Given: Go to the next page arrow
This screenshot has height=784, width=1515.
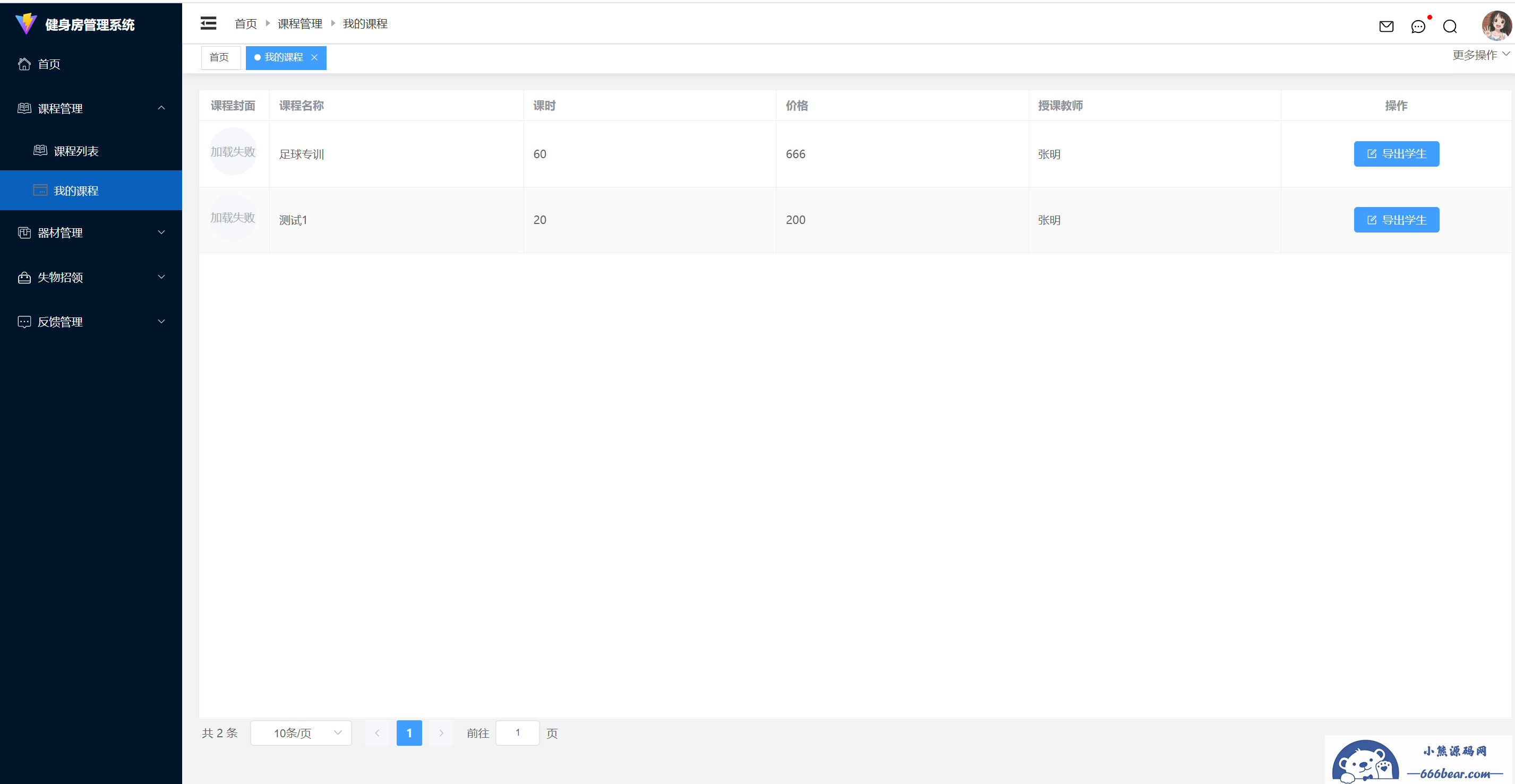Looking at the screenshot, I should click(x=441, y=733).
